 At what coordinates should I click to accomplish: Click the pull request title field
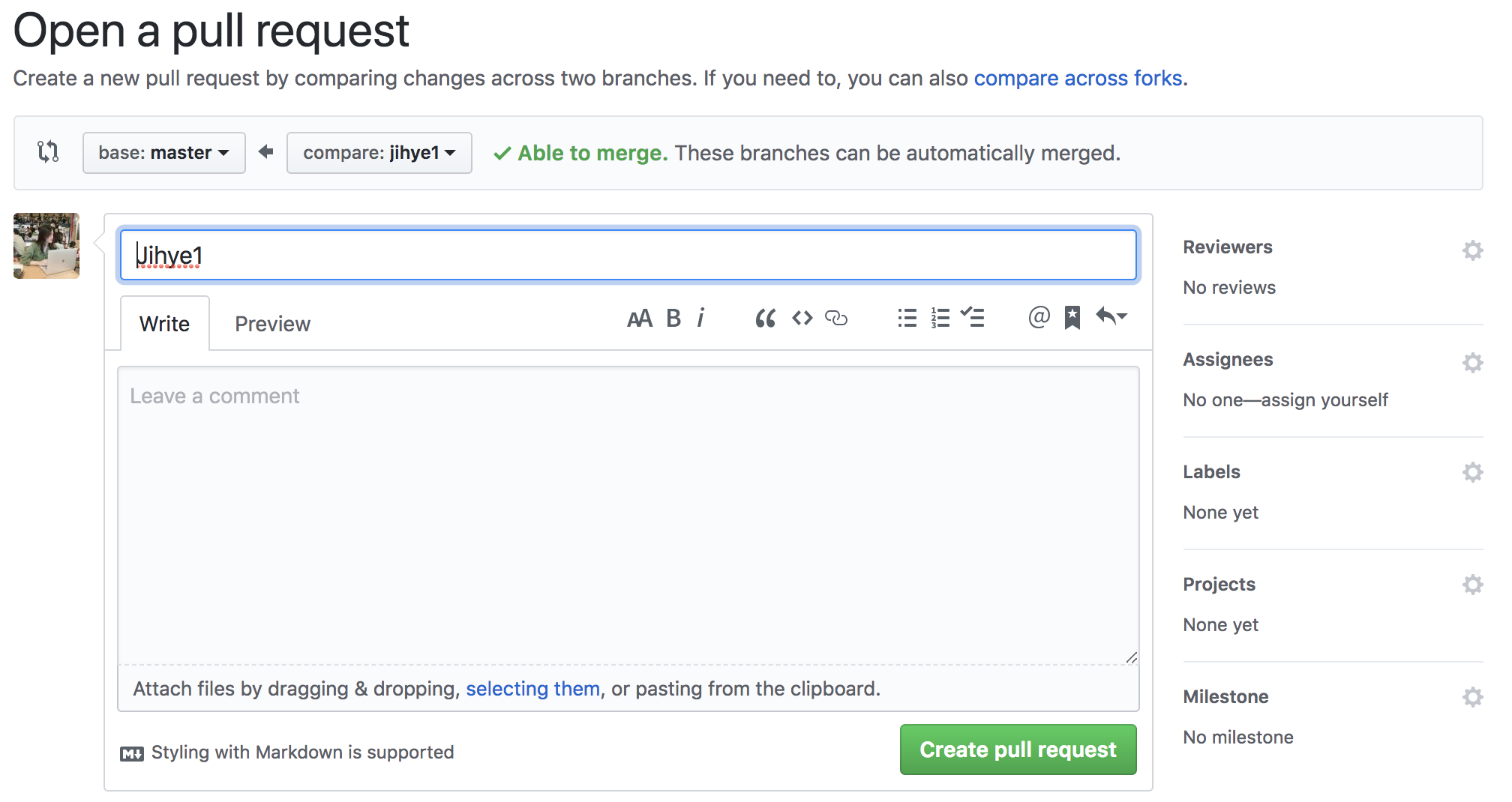[x=628, y=256]
